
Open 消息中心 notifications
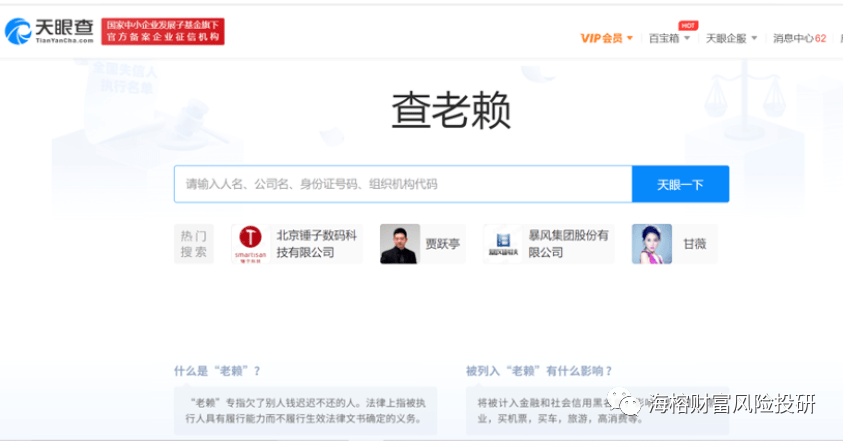pos(799,38)
